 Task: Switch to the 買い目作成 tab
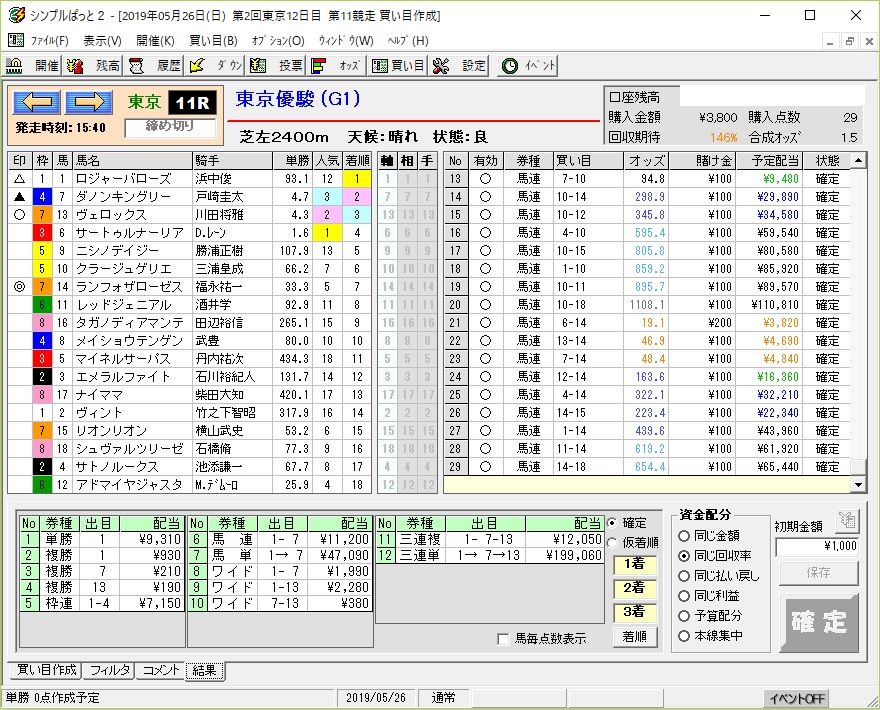(46, 670)
